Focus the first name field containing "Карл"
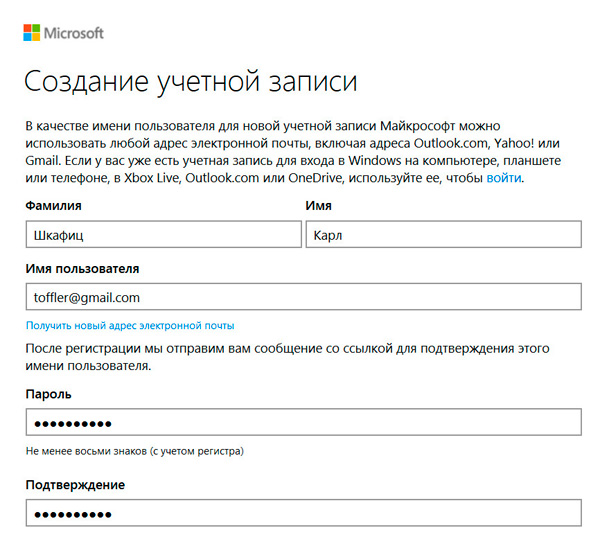Screen dimensions: 600x537 [x=443, y=234]
